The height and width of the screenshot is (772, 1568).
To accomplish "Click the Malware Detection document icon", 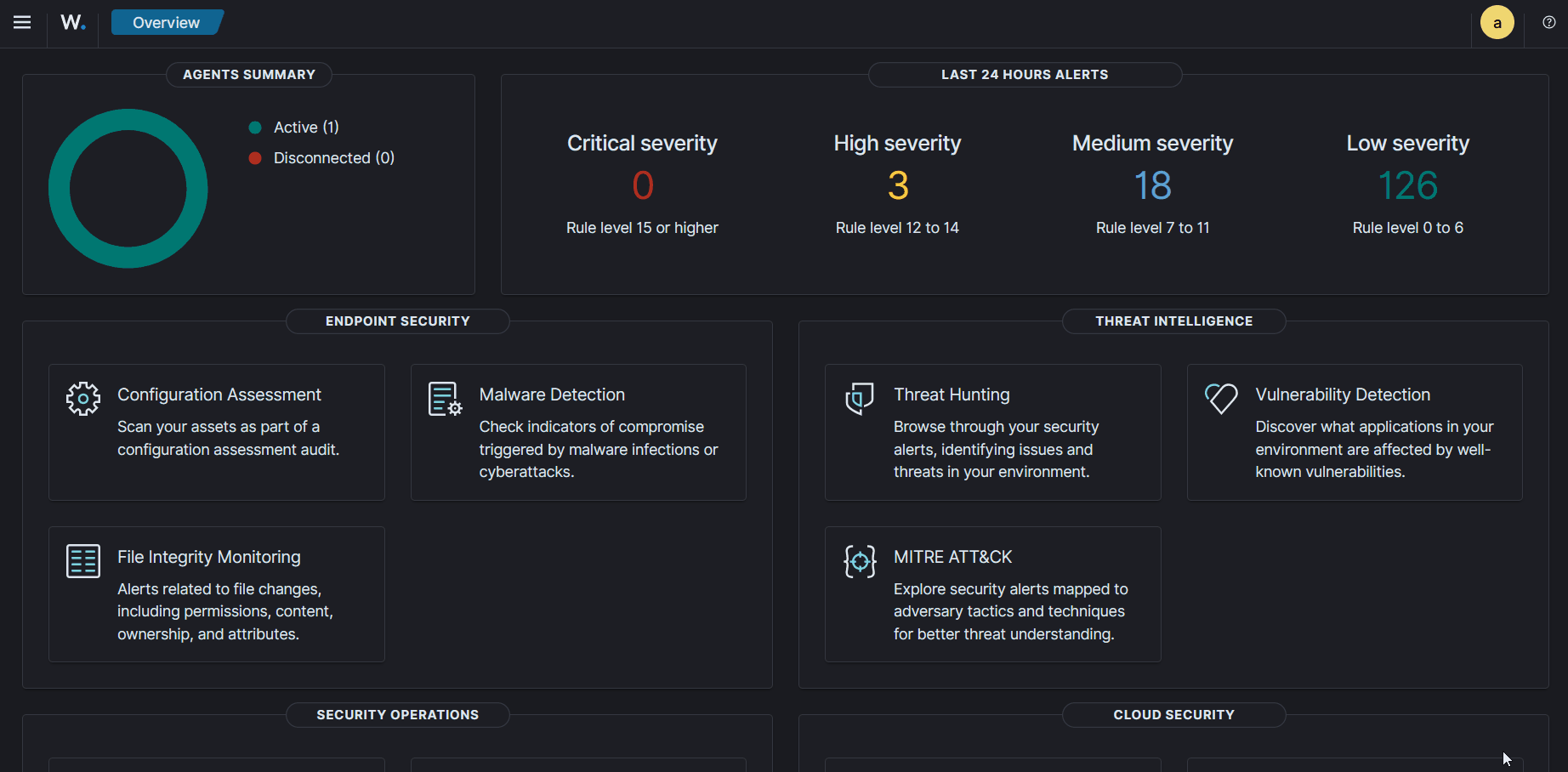I will coord(445,398).
